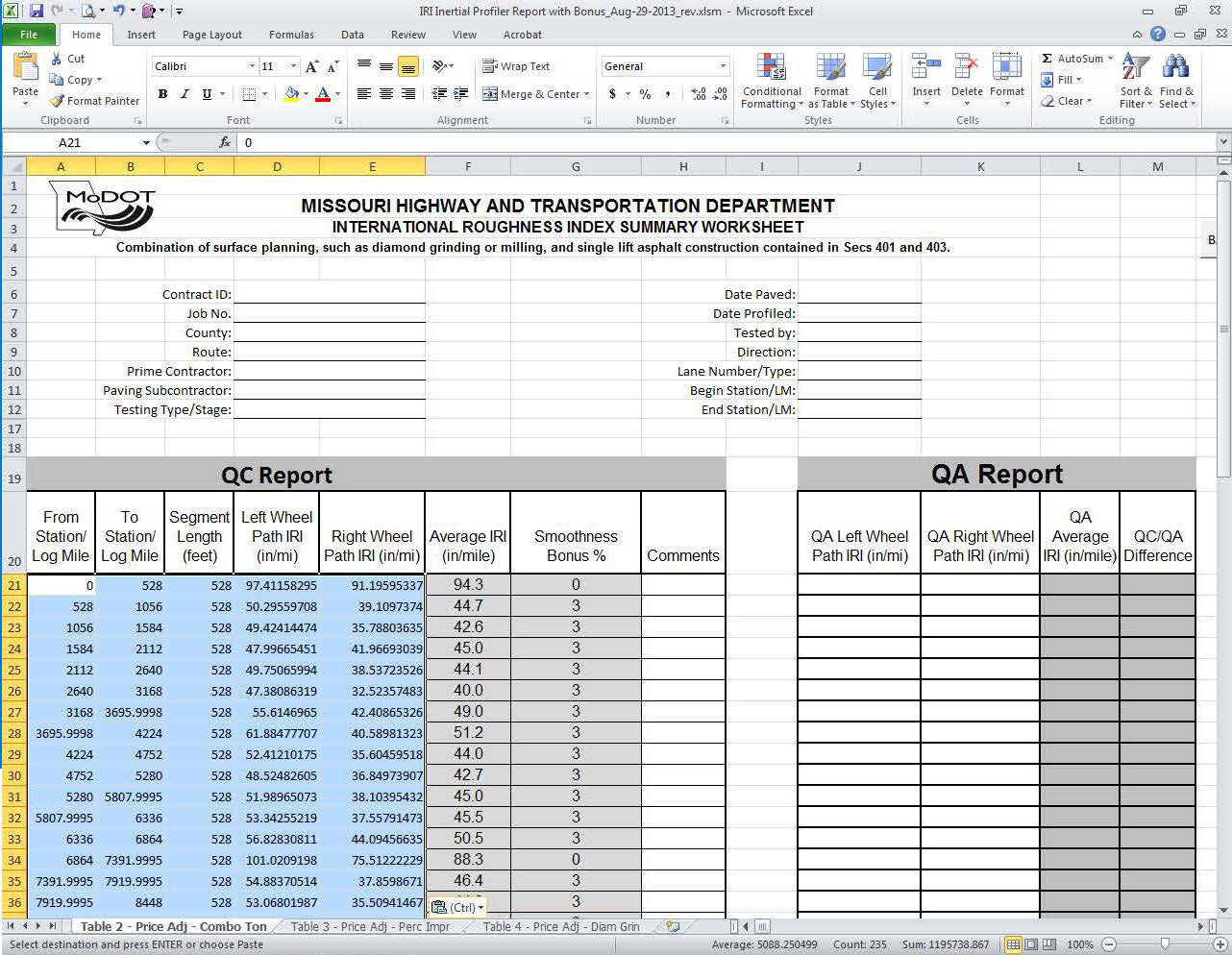
Task: Toggle Bold formatting
Action: [x=162, y=94]
